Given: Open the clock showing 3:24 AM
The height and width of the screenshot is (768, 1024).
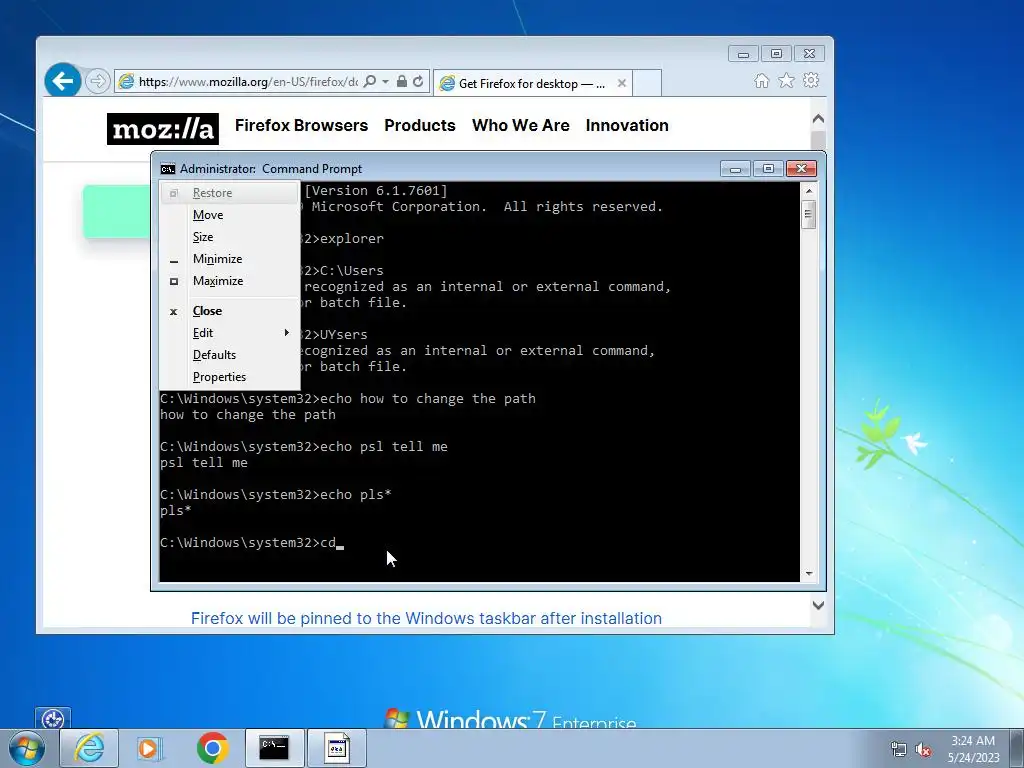Looking at the screenshot, I should (x=973, y=749).
